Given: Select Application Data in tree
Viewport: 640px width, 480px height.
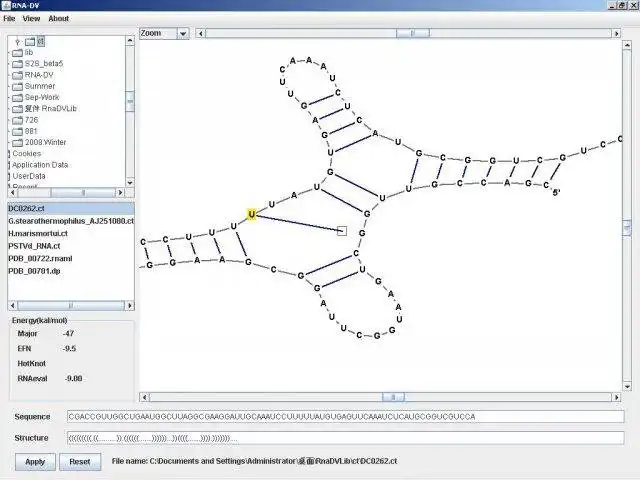Looking at the screenshot, I should pyautogui.click(x=40, y=165).
